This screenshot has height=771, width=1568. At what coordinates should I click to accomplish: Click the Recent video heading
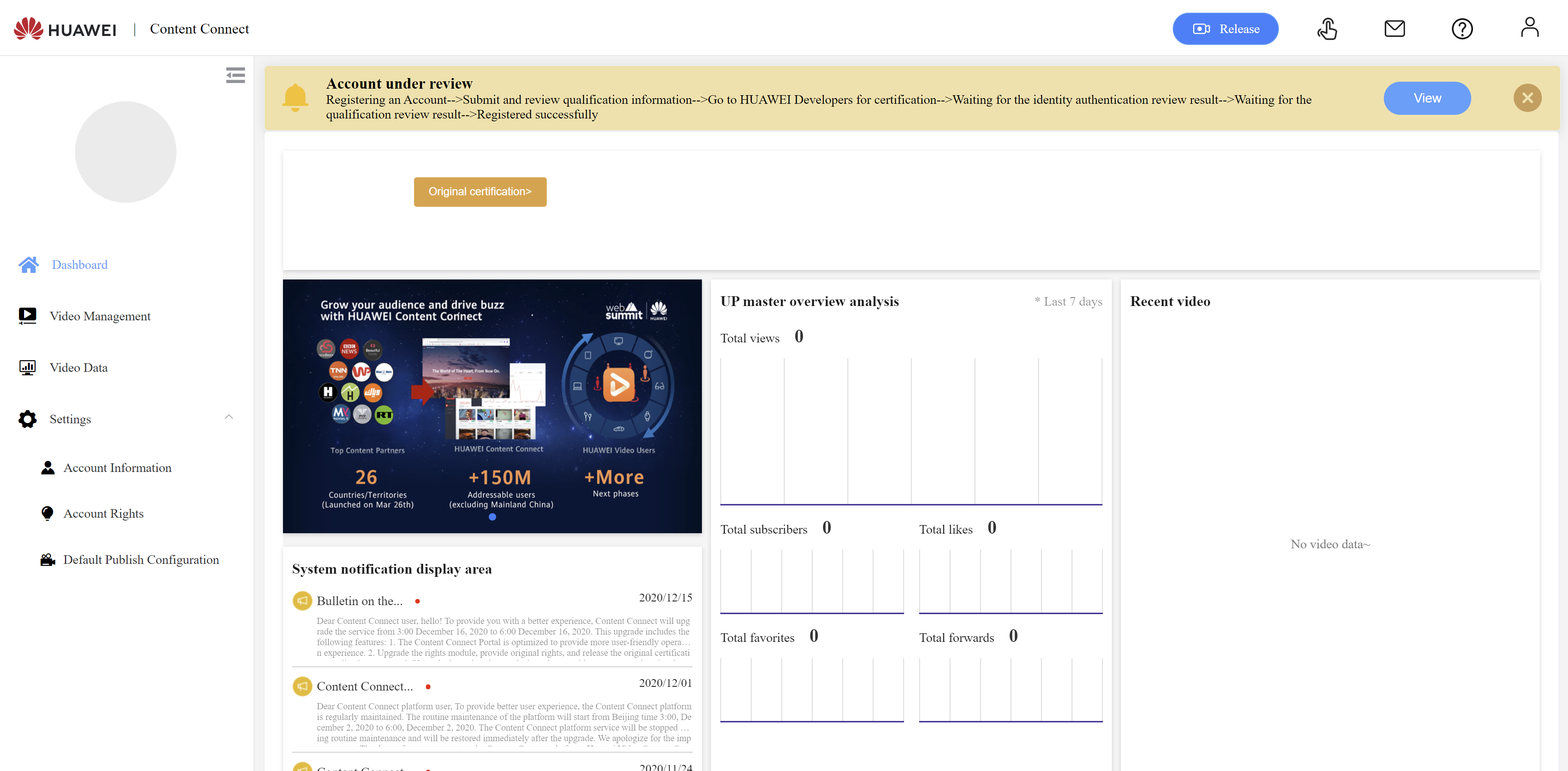pos(1170,302)
